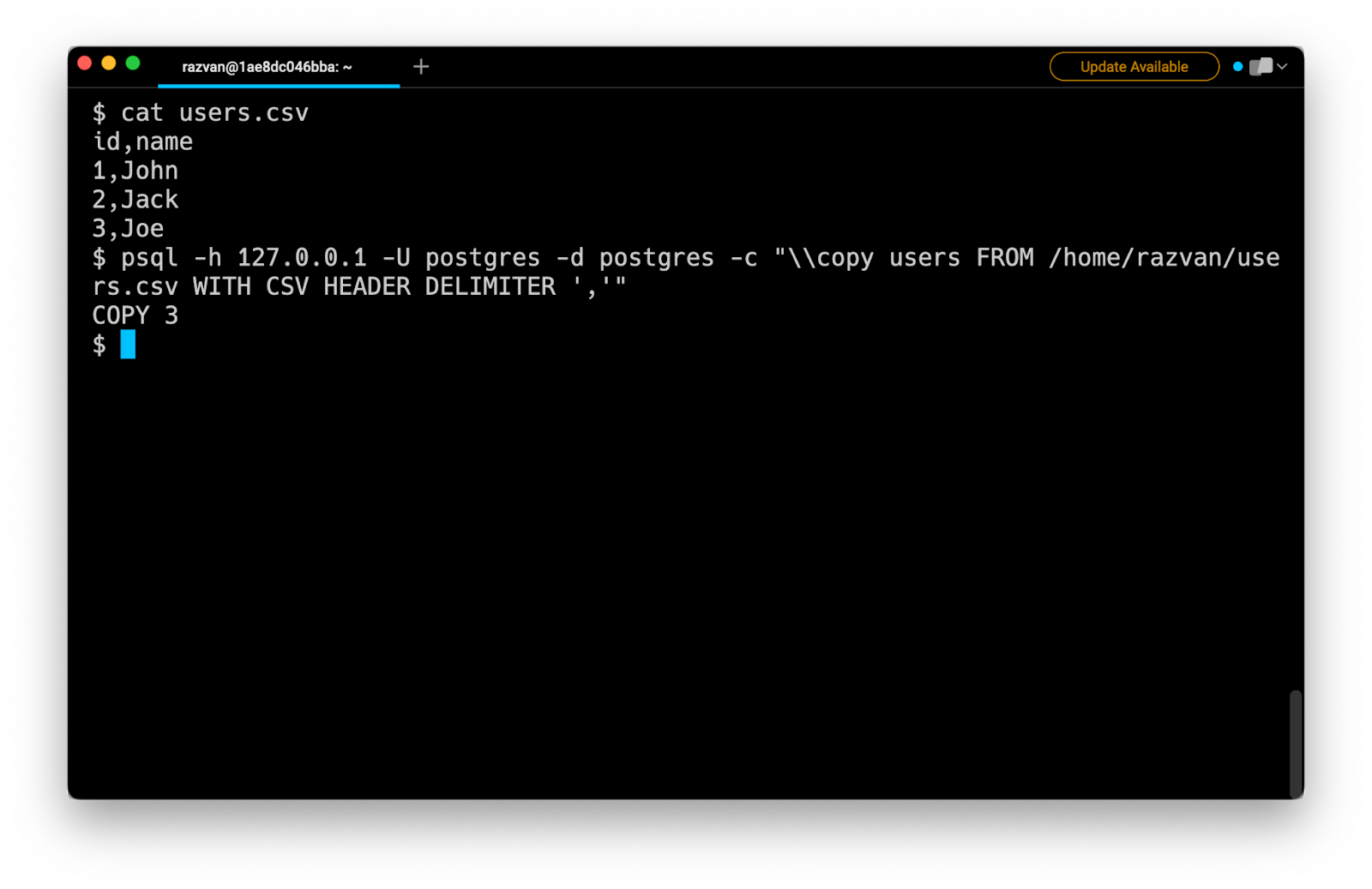Screen dimensions: 1372x889
Task: Expand the chevron dropdown beside theme icon
Action: [x=1283, y=67]
